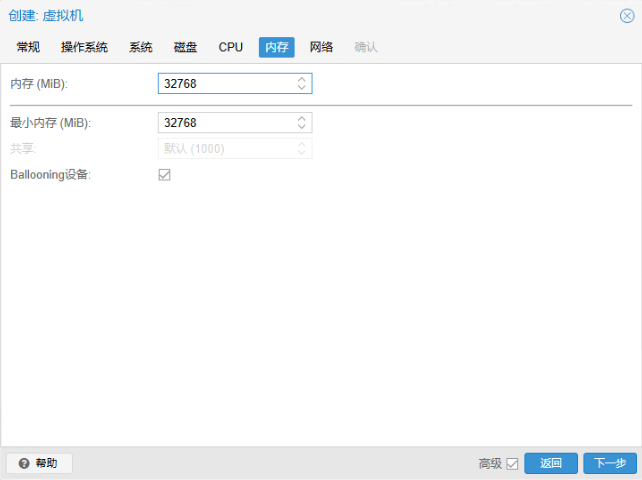The image size is (642, 480).
Task: Open the 操作系统 tab
Action: pos(84,47)
